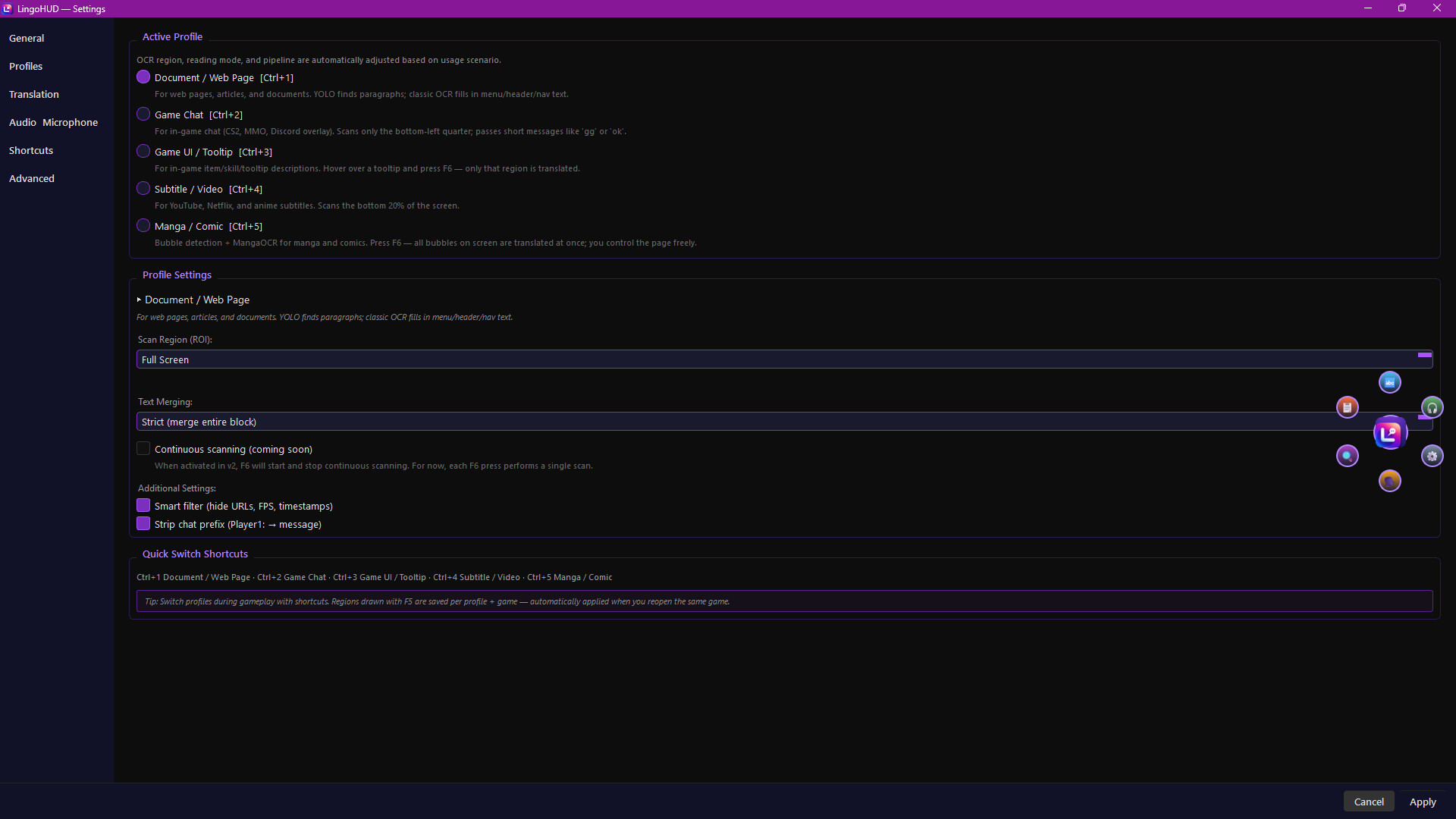
Task: Click Game Chat description about bottom-left quarter
Action: point(391,131)
